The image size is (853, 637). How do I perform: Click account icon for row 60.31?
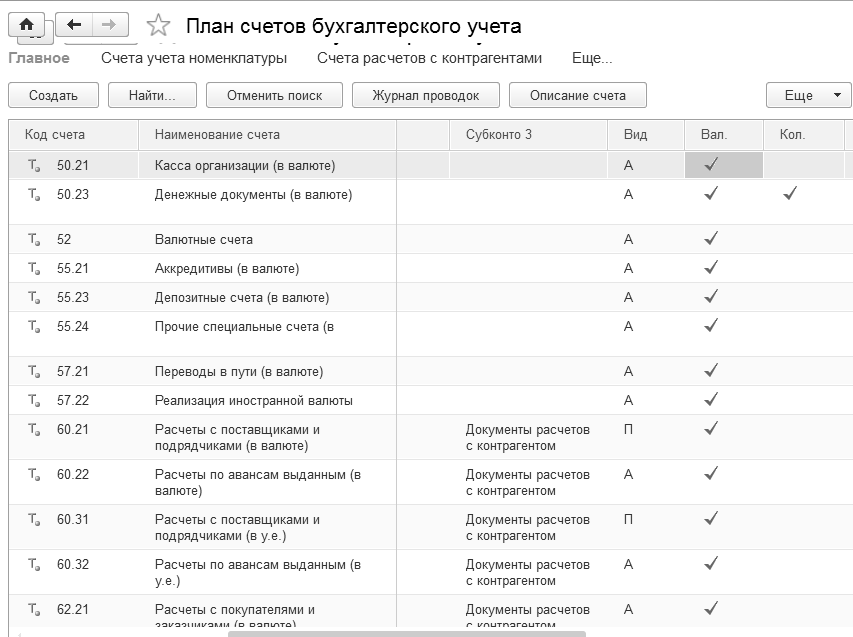click(34, 520)
